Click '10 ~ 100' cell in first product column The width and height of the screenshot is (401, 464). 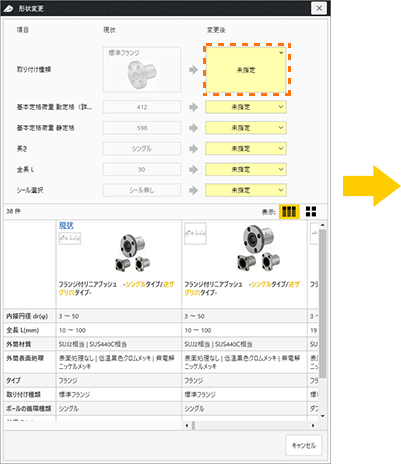119,330
